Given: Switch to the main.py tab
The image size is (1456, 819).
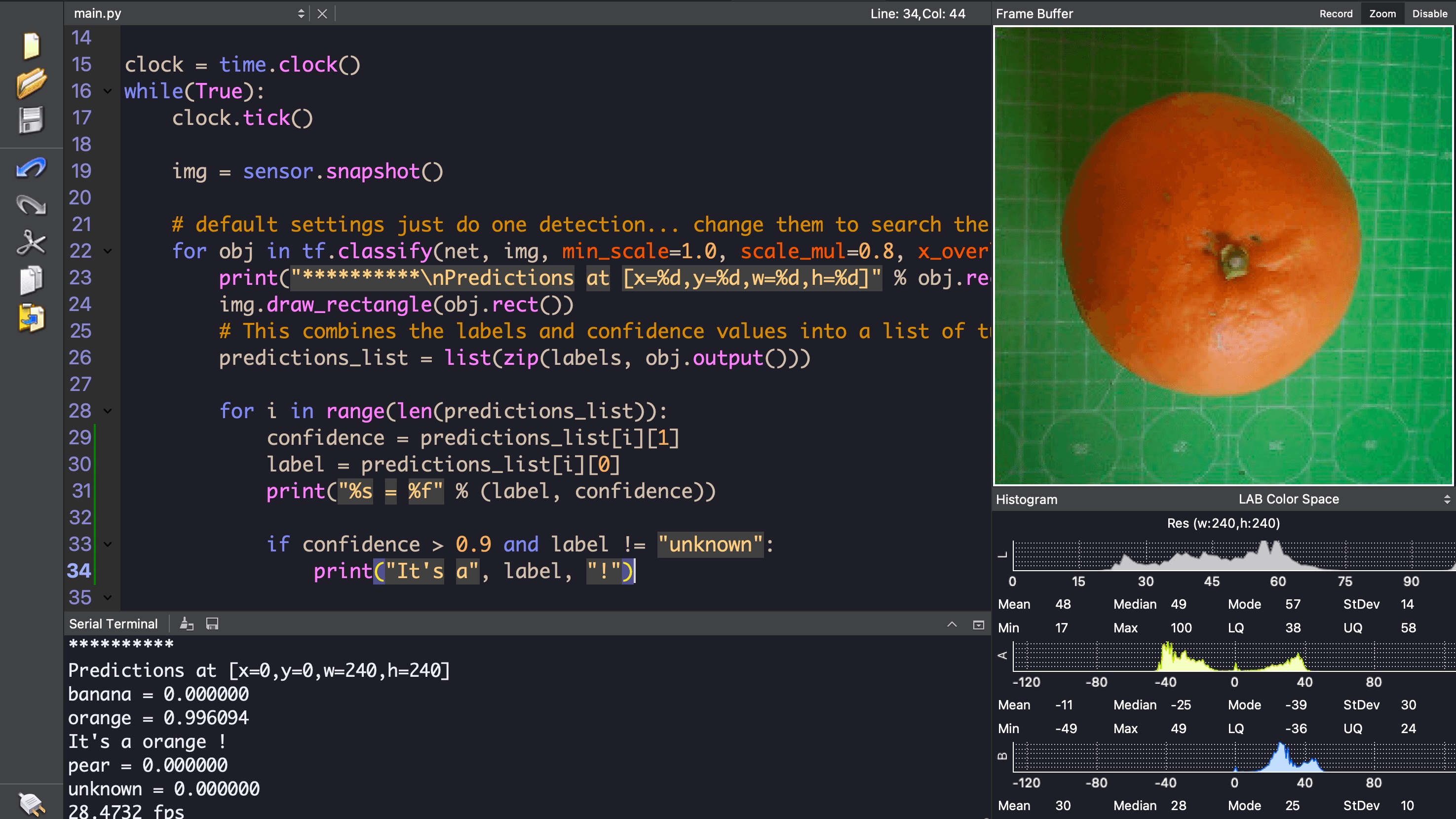Looking at the screenshot, I should 97,13.
